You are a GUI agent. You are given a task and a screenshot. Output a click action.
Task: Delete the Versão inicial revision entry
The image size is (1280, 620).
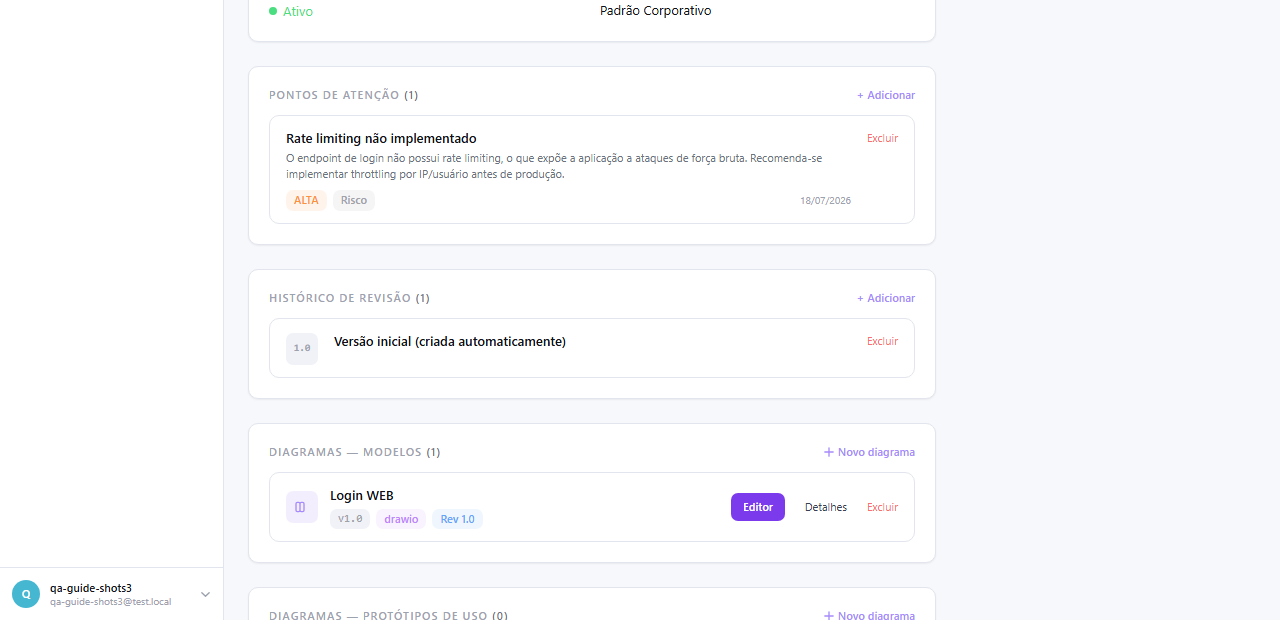(x=882, y=341)
